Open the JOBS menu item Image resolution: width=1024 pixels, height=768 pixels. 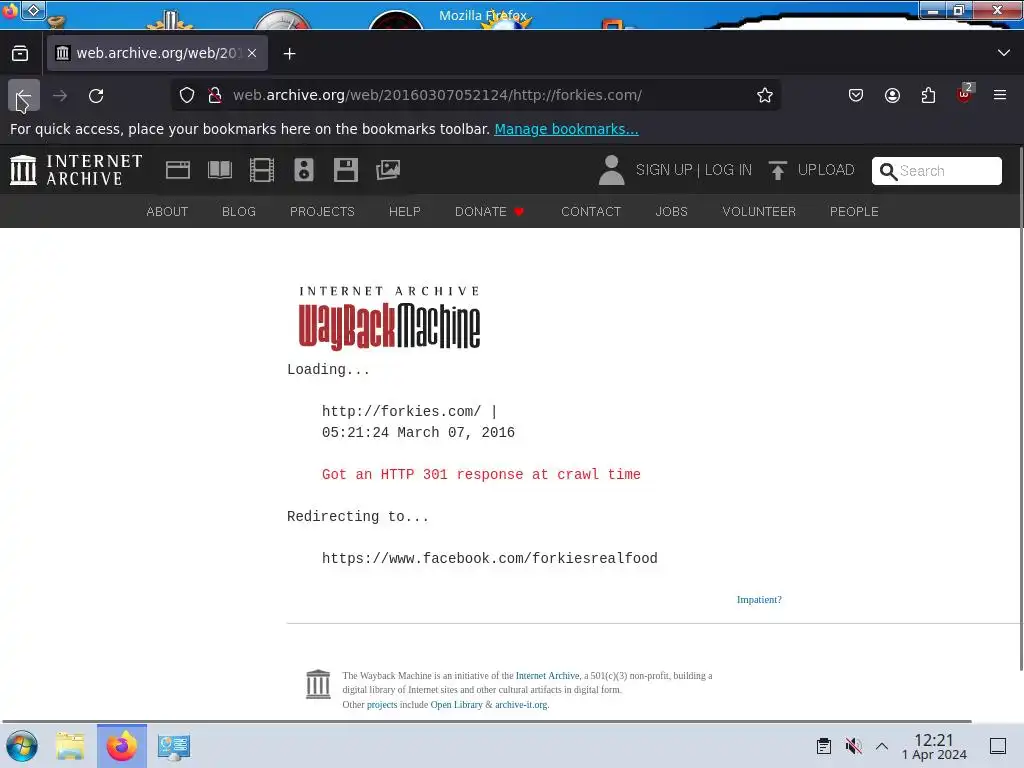point(671,212)
